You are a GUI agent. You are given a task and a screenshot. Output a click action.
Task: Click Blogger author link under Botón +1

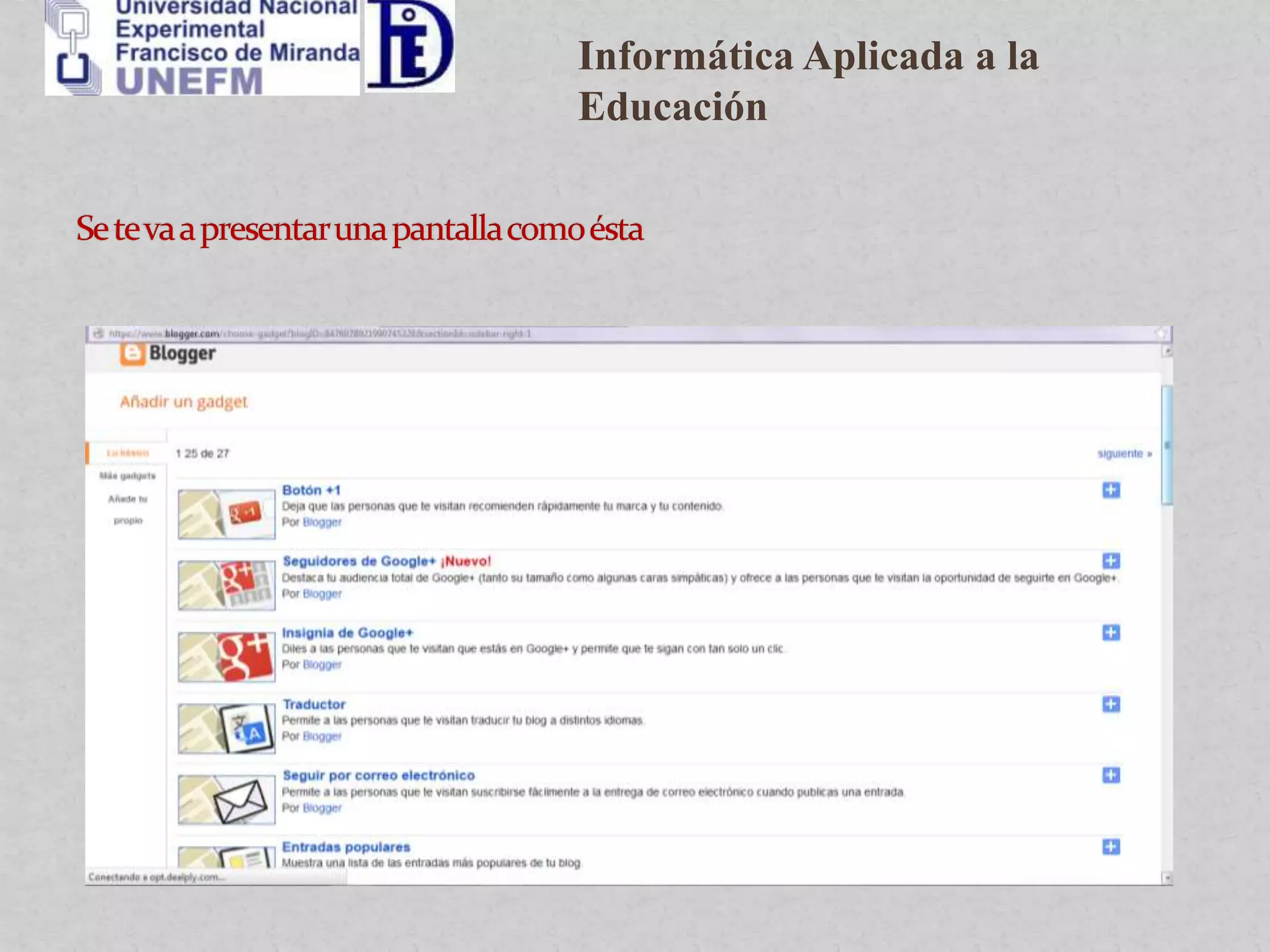tap(322, 522)
